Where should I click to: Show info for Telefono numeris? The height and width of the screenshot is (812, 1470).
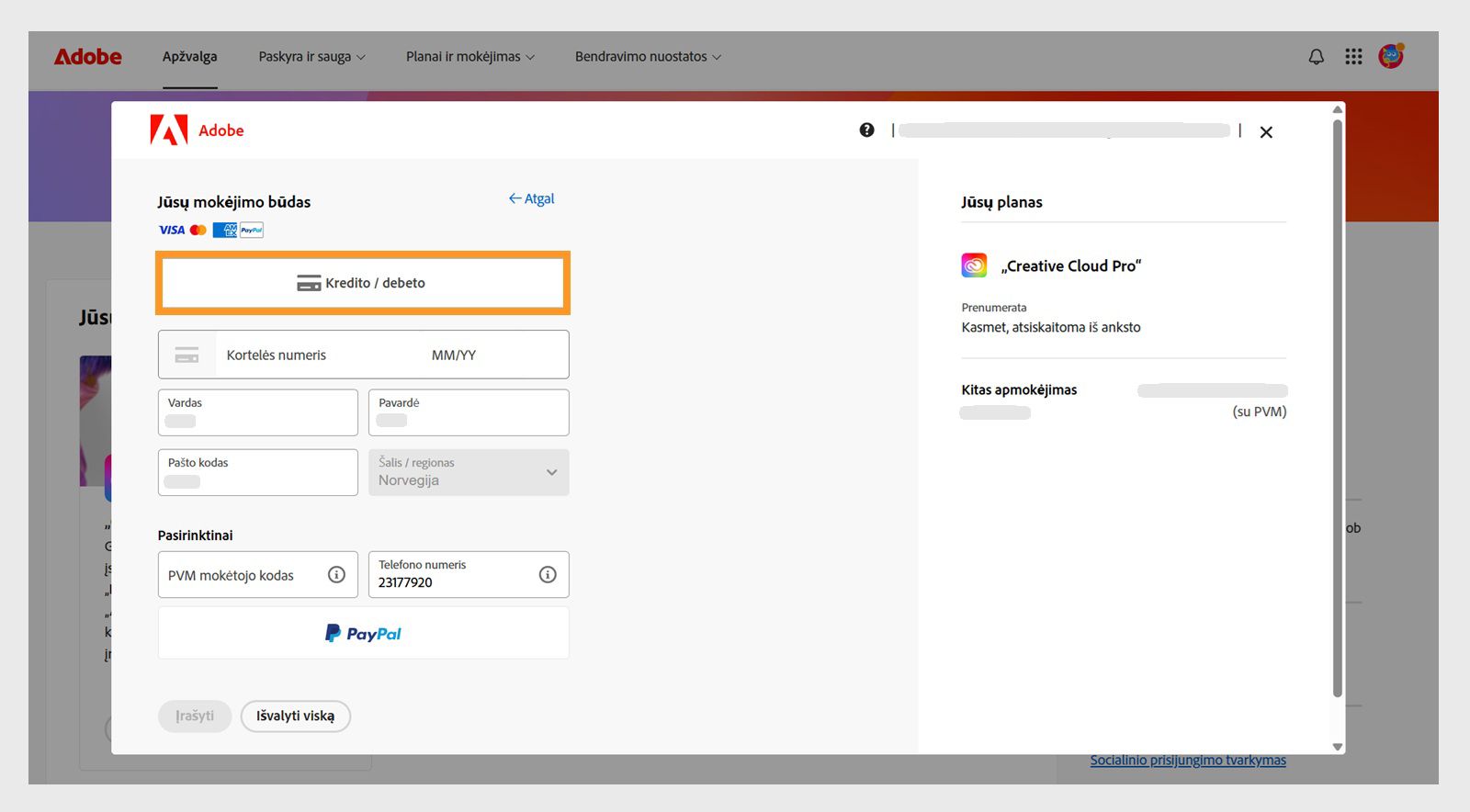(x=548, y=575)
